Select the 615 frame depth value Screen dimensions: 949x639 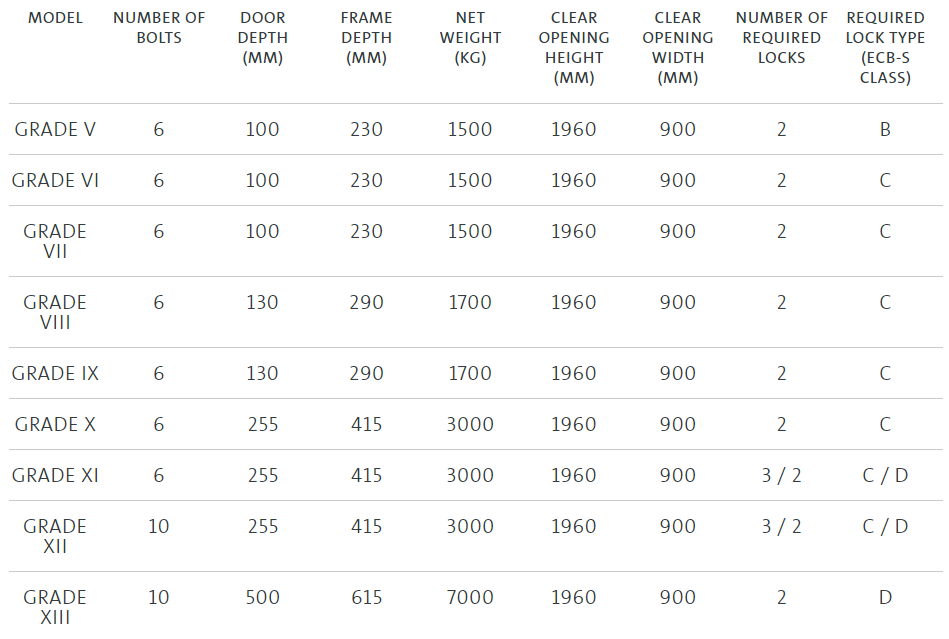click(366, 597)
